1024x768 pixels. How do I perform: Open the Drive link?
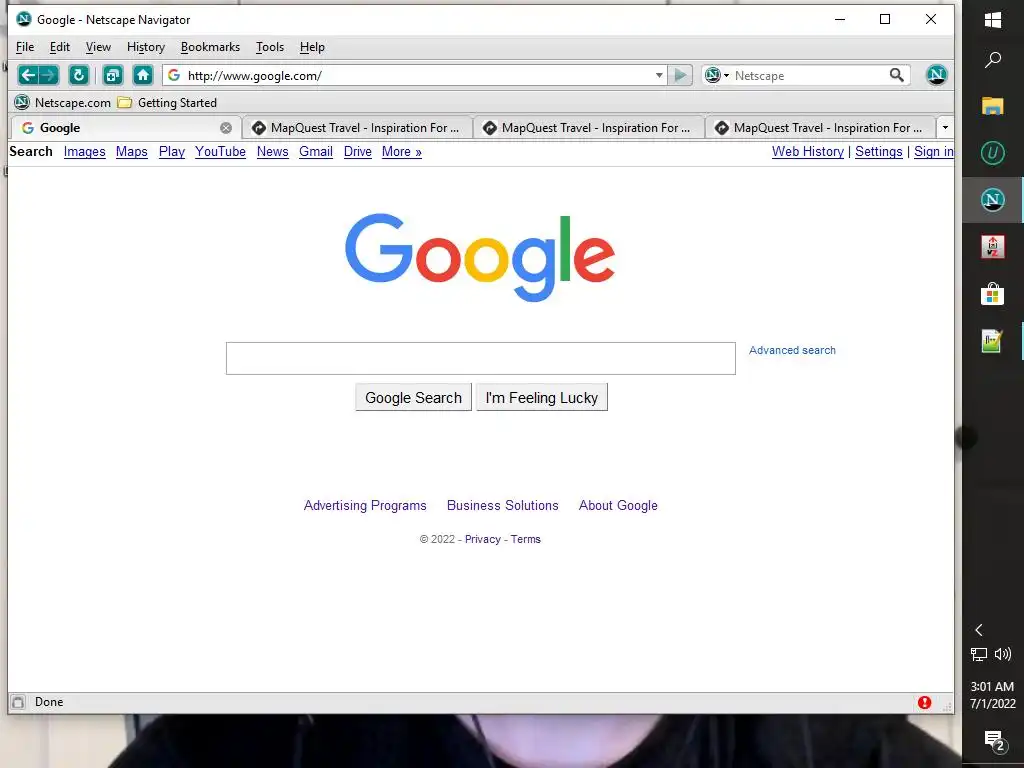click(x=357, y=152)
